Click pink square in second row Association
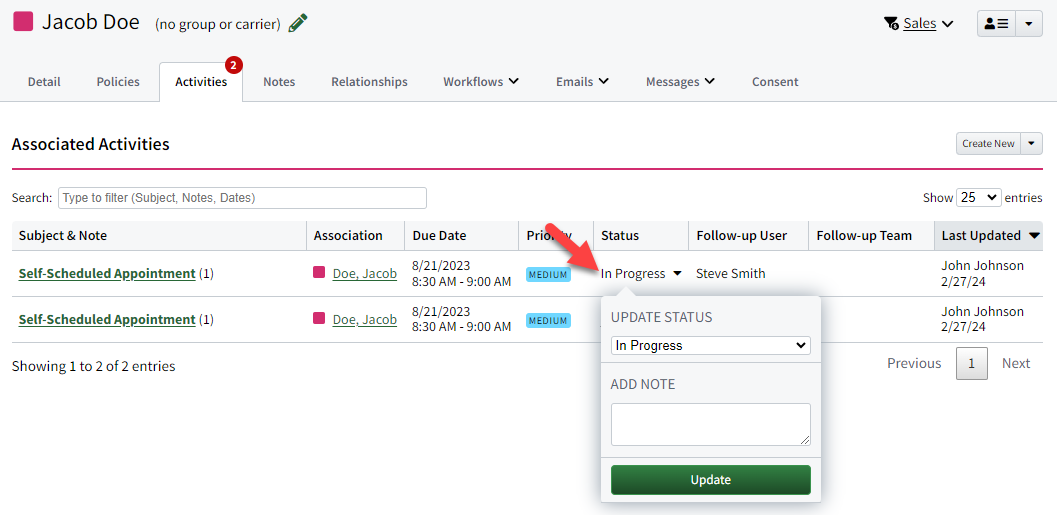This screenshot has width=1057, height=515. coord(319,318)
